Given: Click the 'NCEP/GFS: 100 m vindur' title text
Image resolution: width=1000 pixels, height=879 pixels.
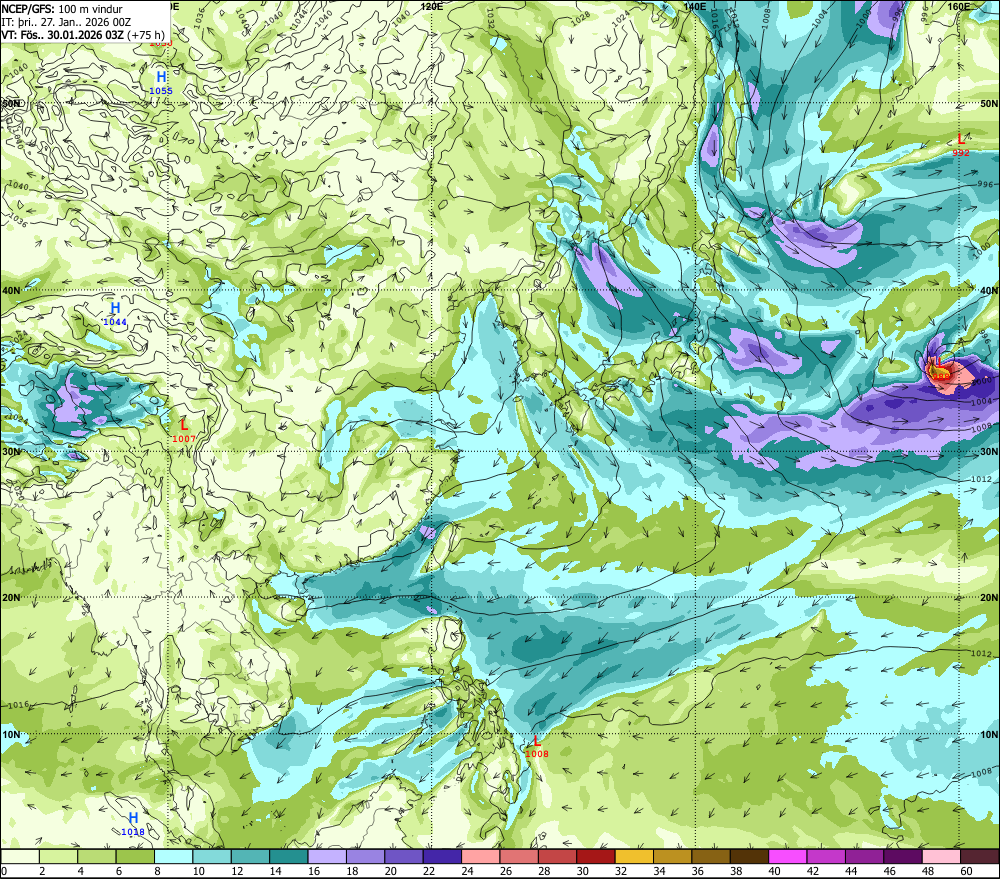Looking at the screenshot, I should pyautogui.click(x=62, y=9).
